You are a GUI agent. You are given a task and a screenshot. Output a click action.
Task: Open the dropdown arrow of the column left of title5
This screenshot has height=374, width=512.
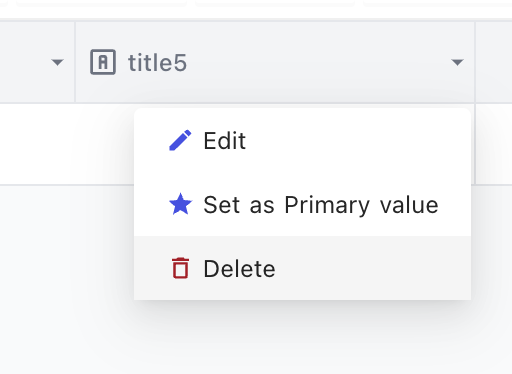[x=57, y=62]
